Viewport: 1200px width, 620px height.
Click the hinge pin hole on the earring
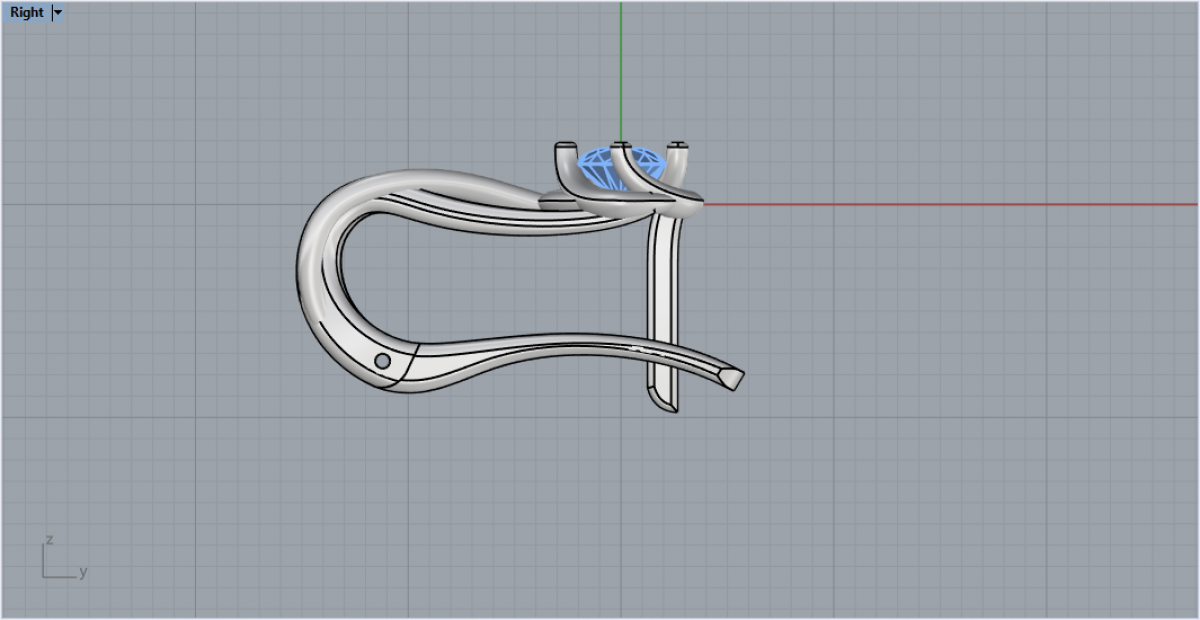coord(382,360)
